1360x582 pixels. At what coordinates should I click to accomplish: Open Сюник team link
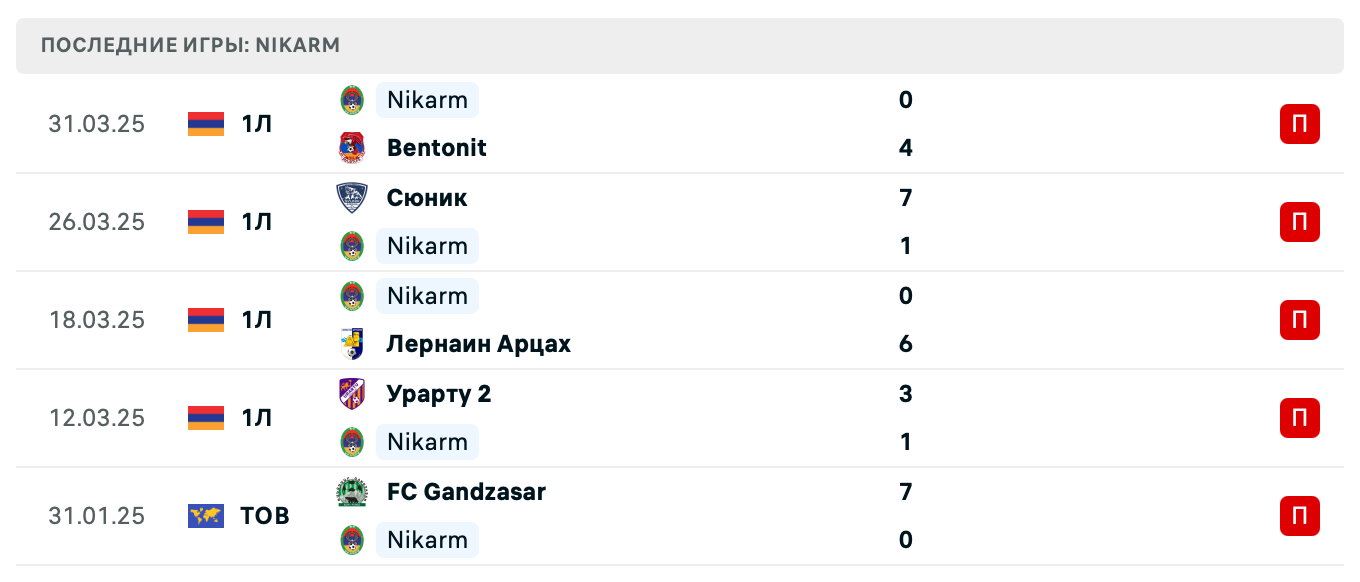tap(427, 198)
